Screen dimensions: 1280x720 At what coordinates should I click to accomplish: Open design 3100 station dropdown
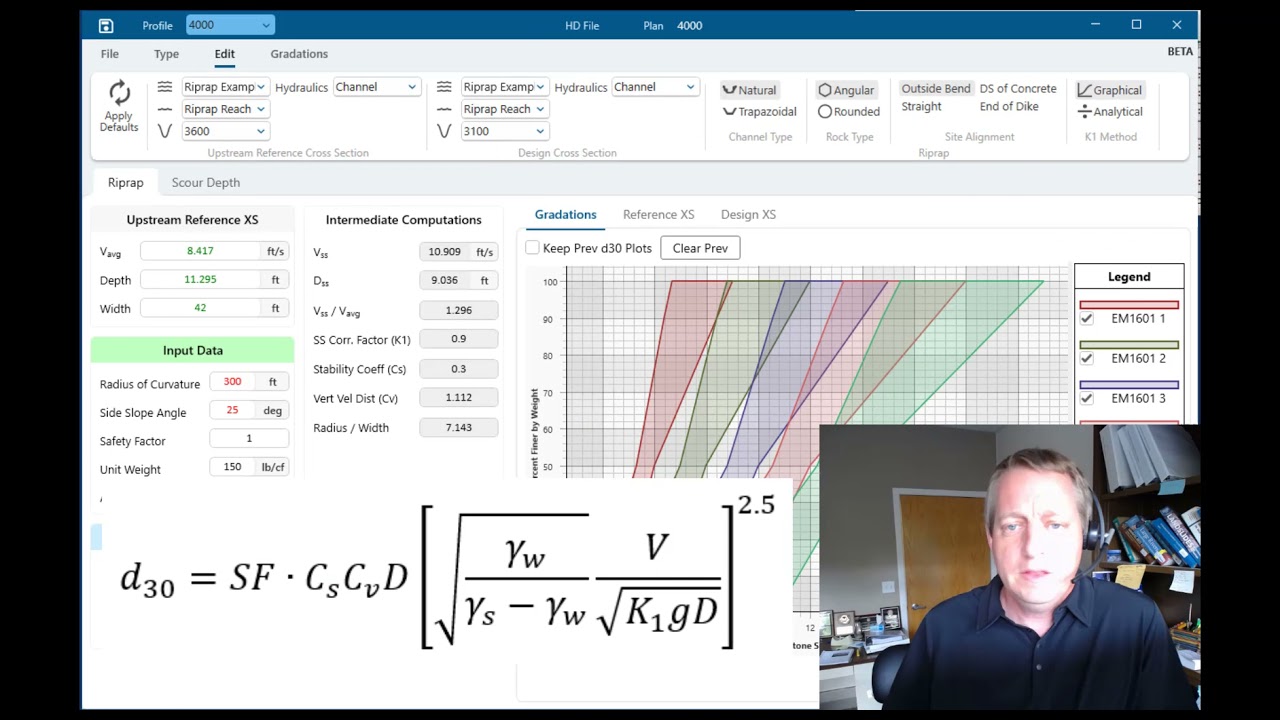504,131
